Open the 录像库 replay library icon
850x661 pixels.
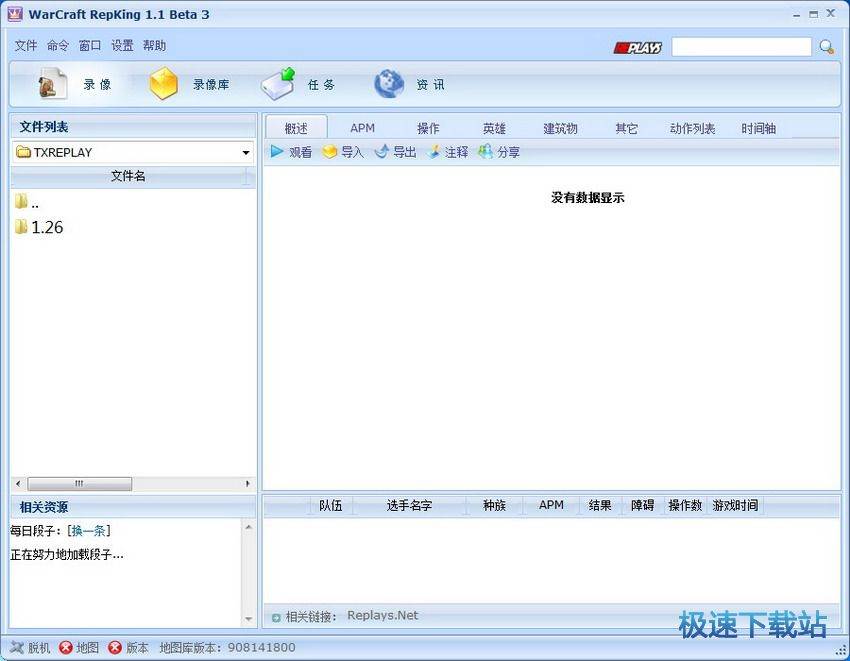pyautogui.click(x=163, y=83)
